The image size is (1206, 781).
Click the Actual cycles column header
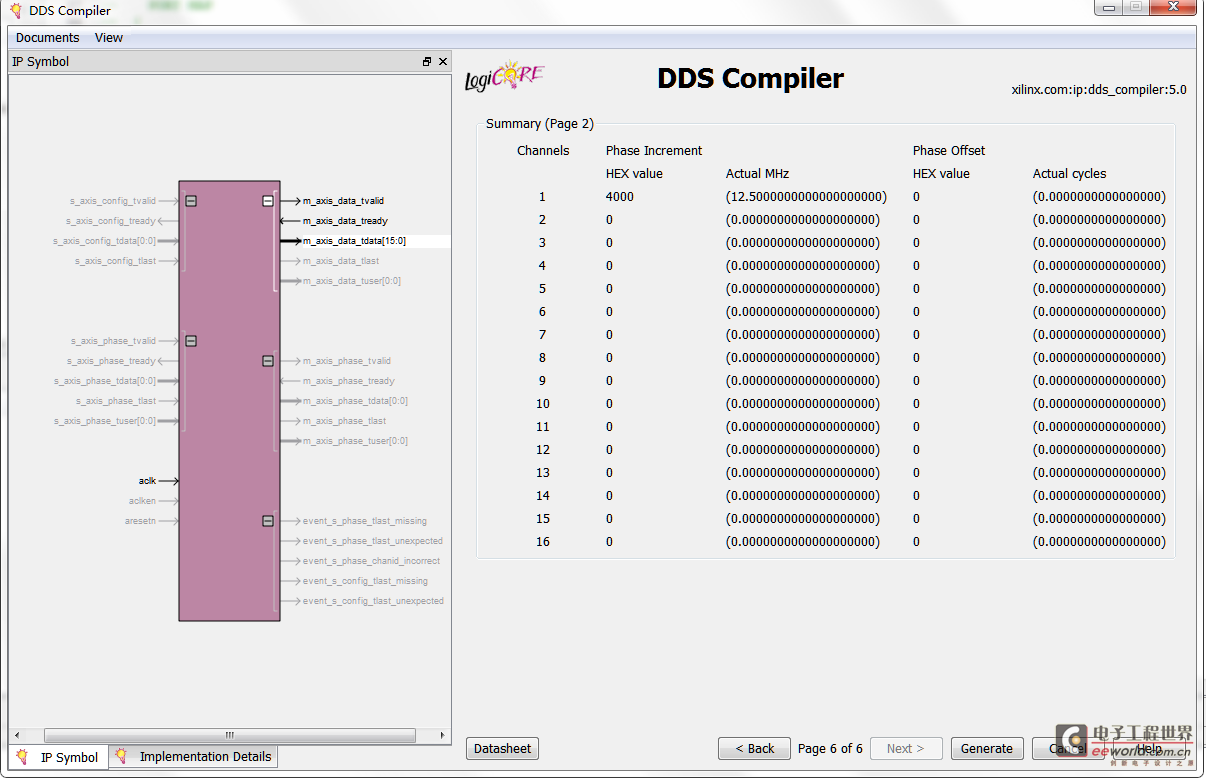pos(1070,174)
